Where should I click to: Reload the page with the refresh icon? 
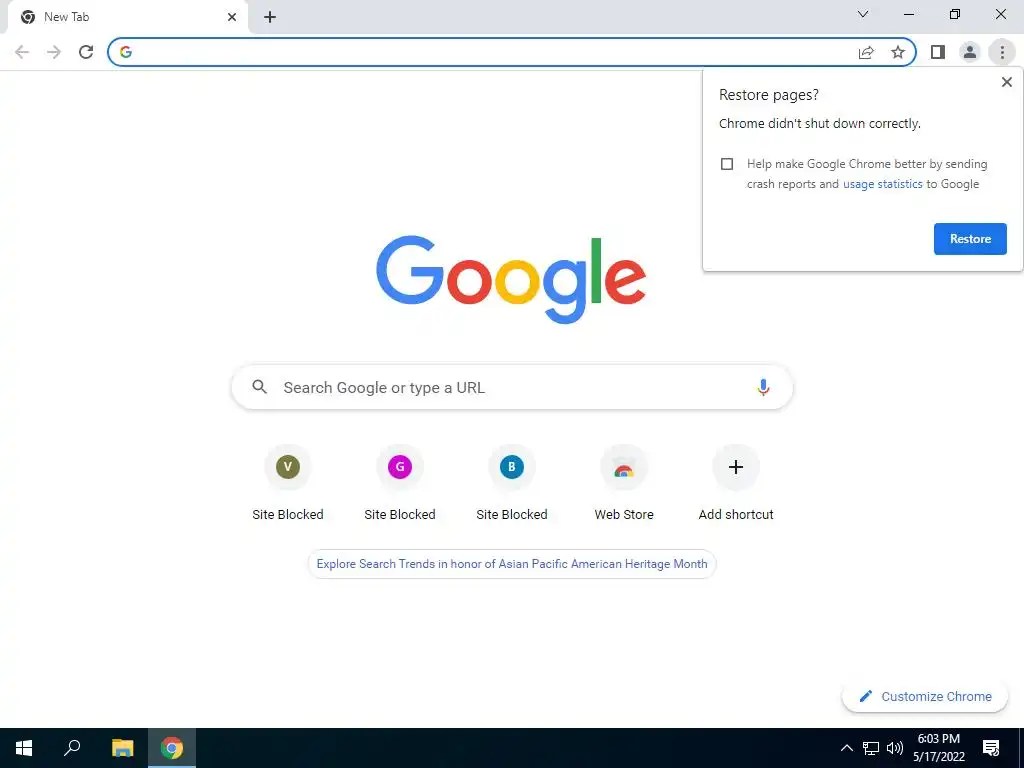click(x=86, y=52)
